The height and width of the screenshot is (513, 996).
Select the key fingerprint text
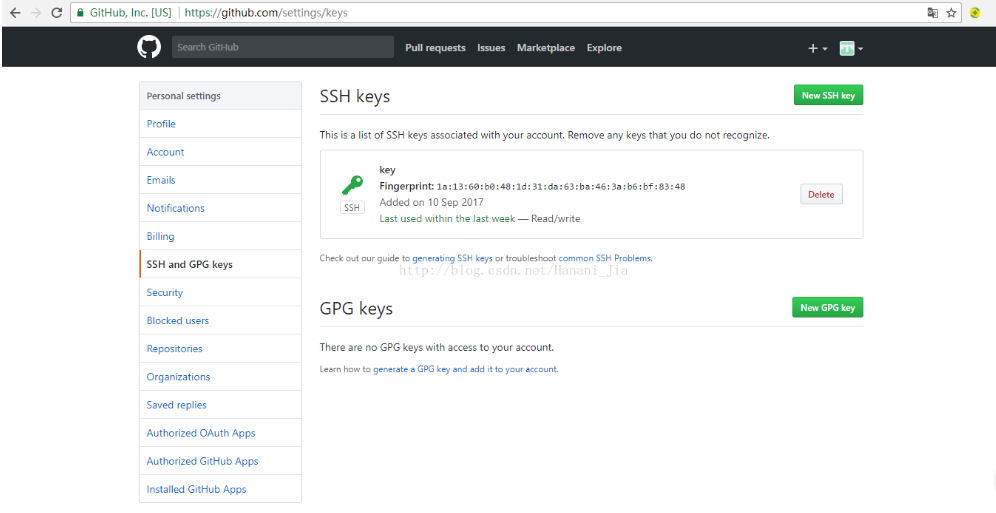tap(561, 187)
